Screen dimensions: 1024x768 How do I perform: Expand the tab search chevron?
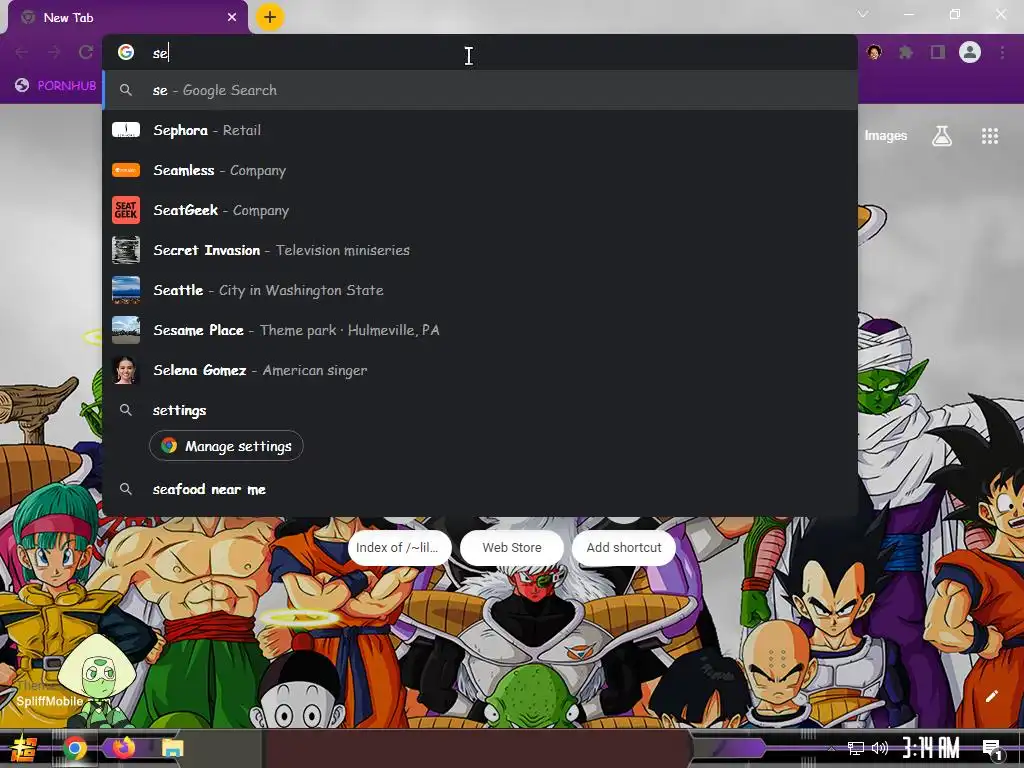863,14
